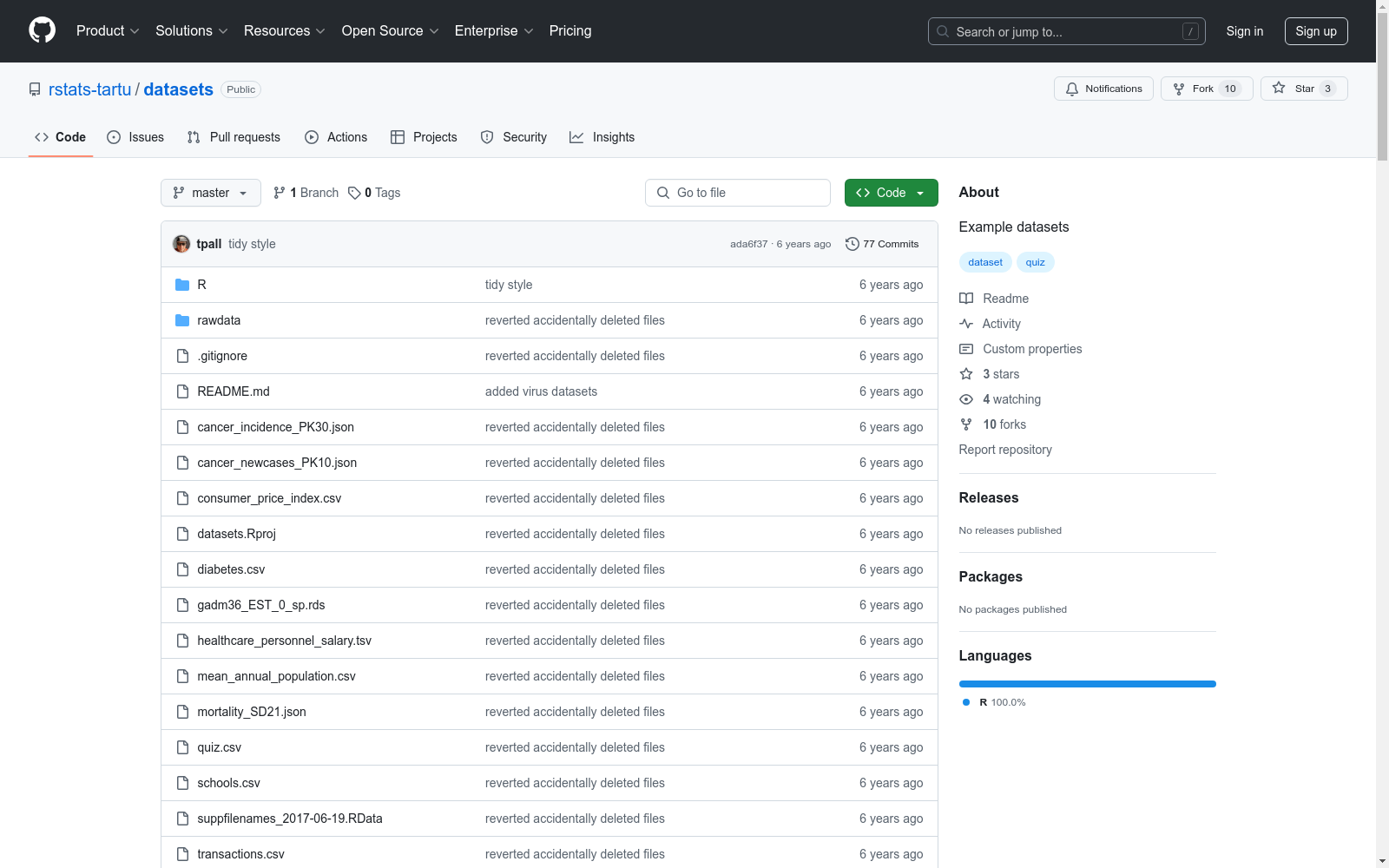
Task: Click the file icon of schools.csv
Action: 182,783
